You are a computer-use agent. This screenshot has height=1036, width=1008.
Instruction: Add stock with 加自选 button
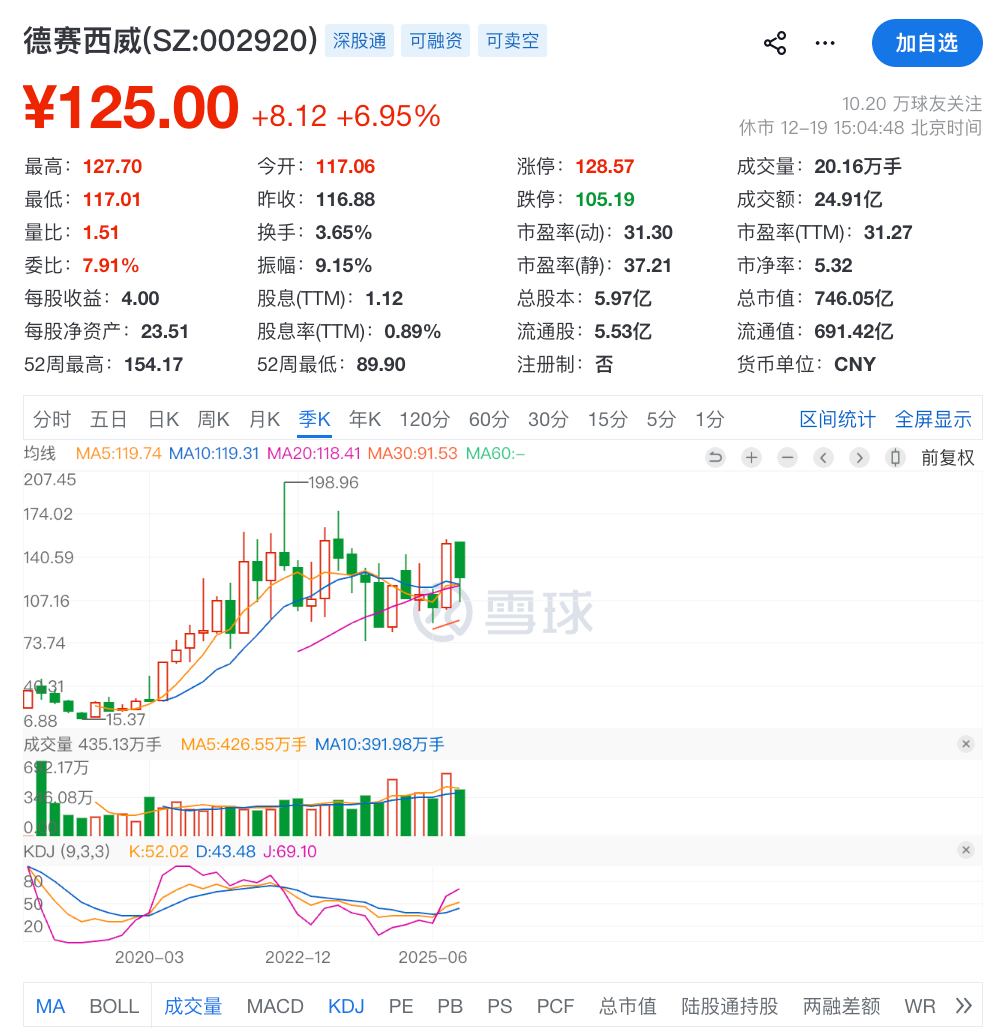coord(927,43)
